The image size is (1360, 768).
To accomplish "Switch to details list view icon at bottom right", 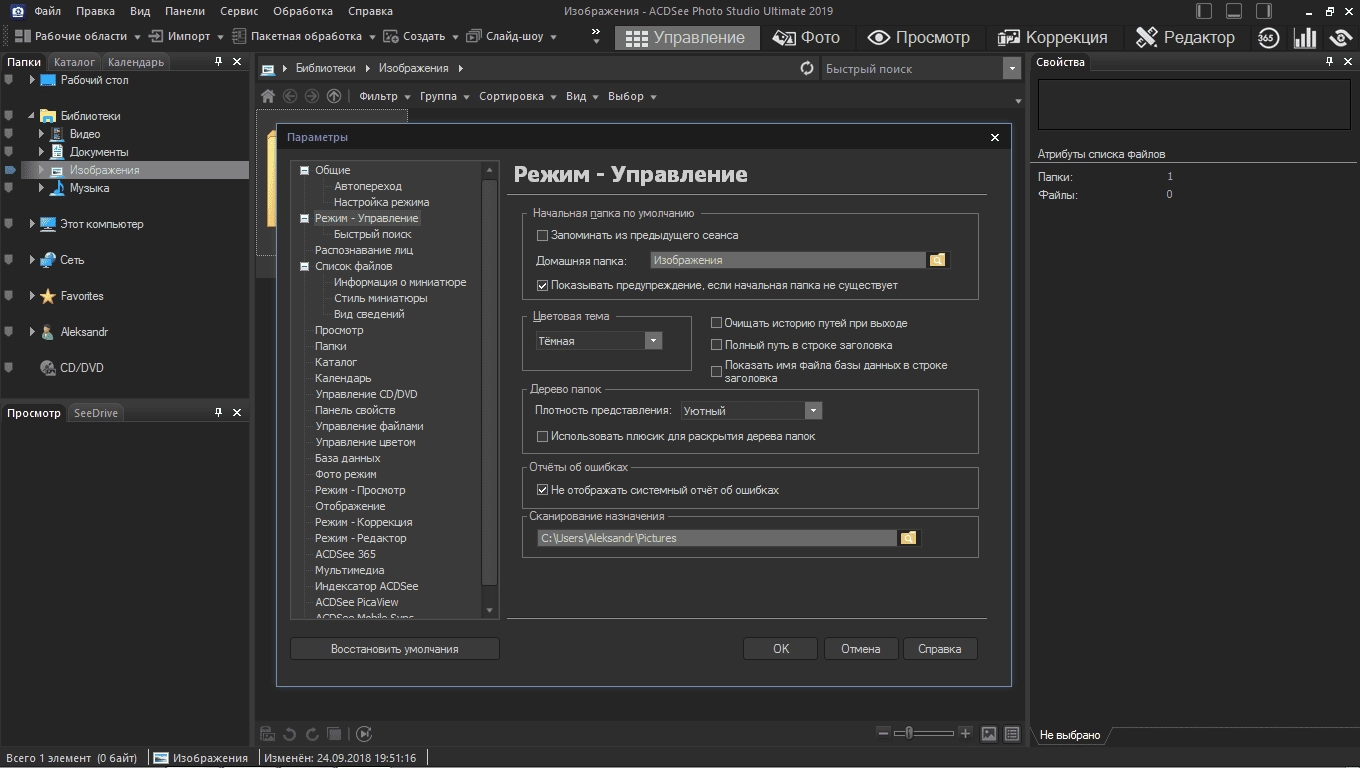I will (x=1012, y=734).
